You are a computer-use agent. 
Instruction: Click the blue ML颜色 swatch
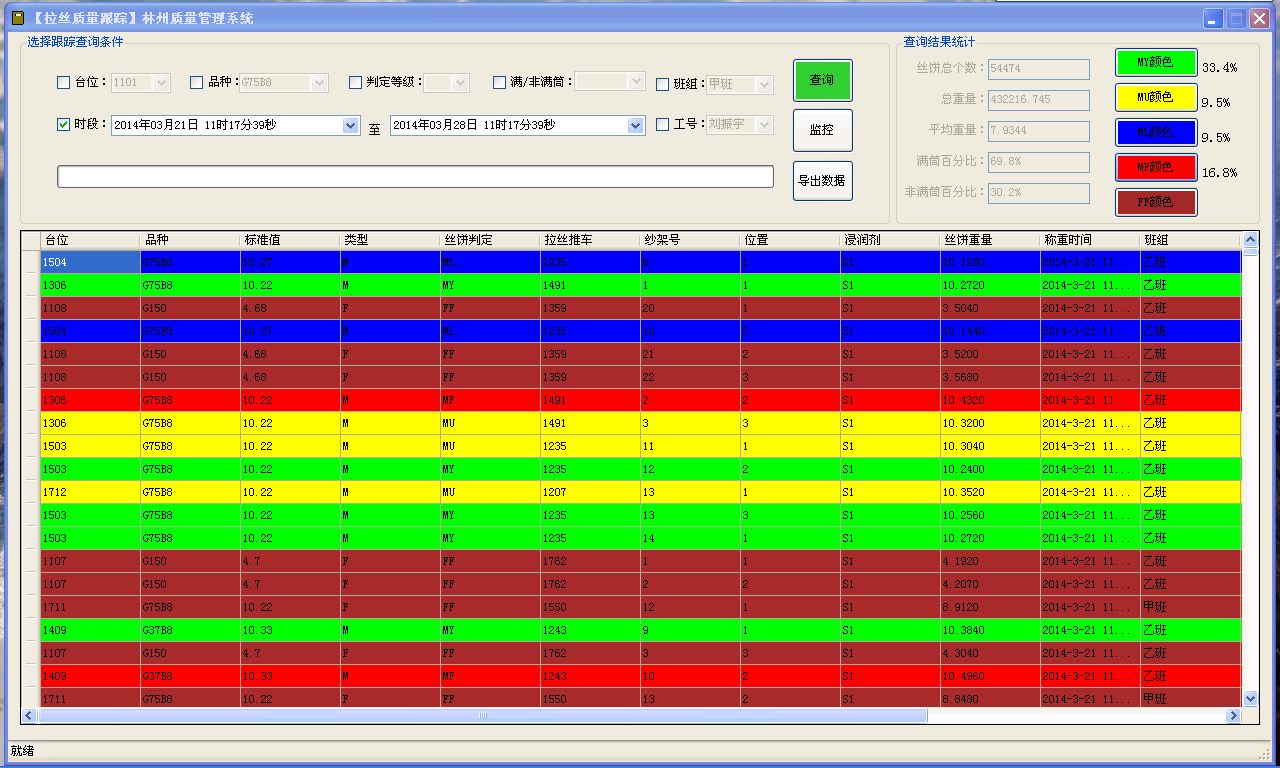(1156, 132)
